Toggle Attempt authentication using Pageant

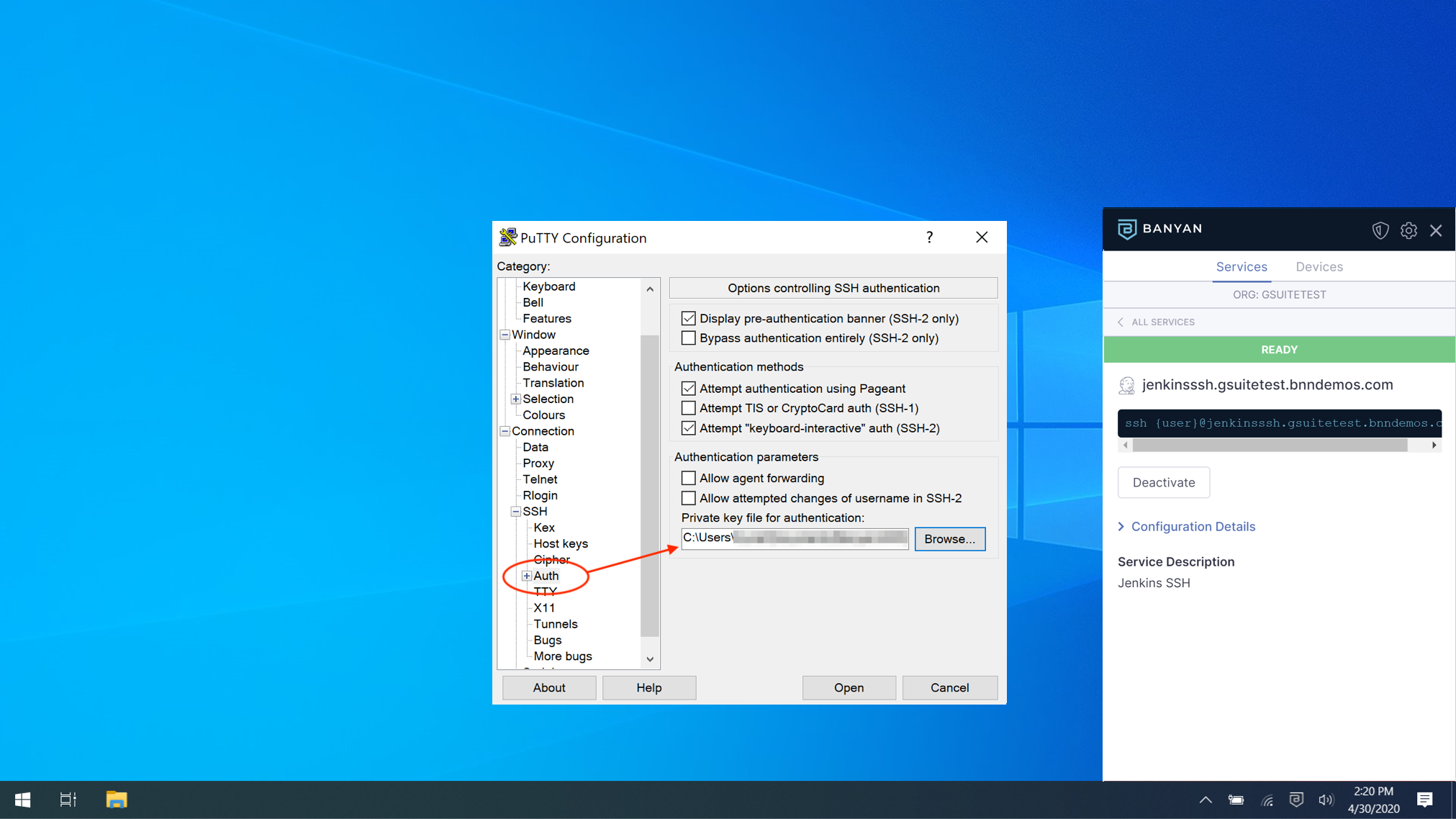[x=688, y=389]
